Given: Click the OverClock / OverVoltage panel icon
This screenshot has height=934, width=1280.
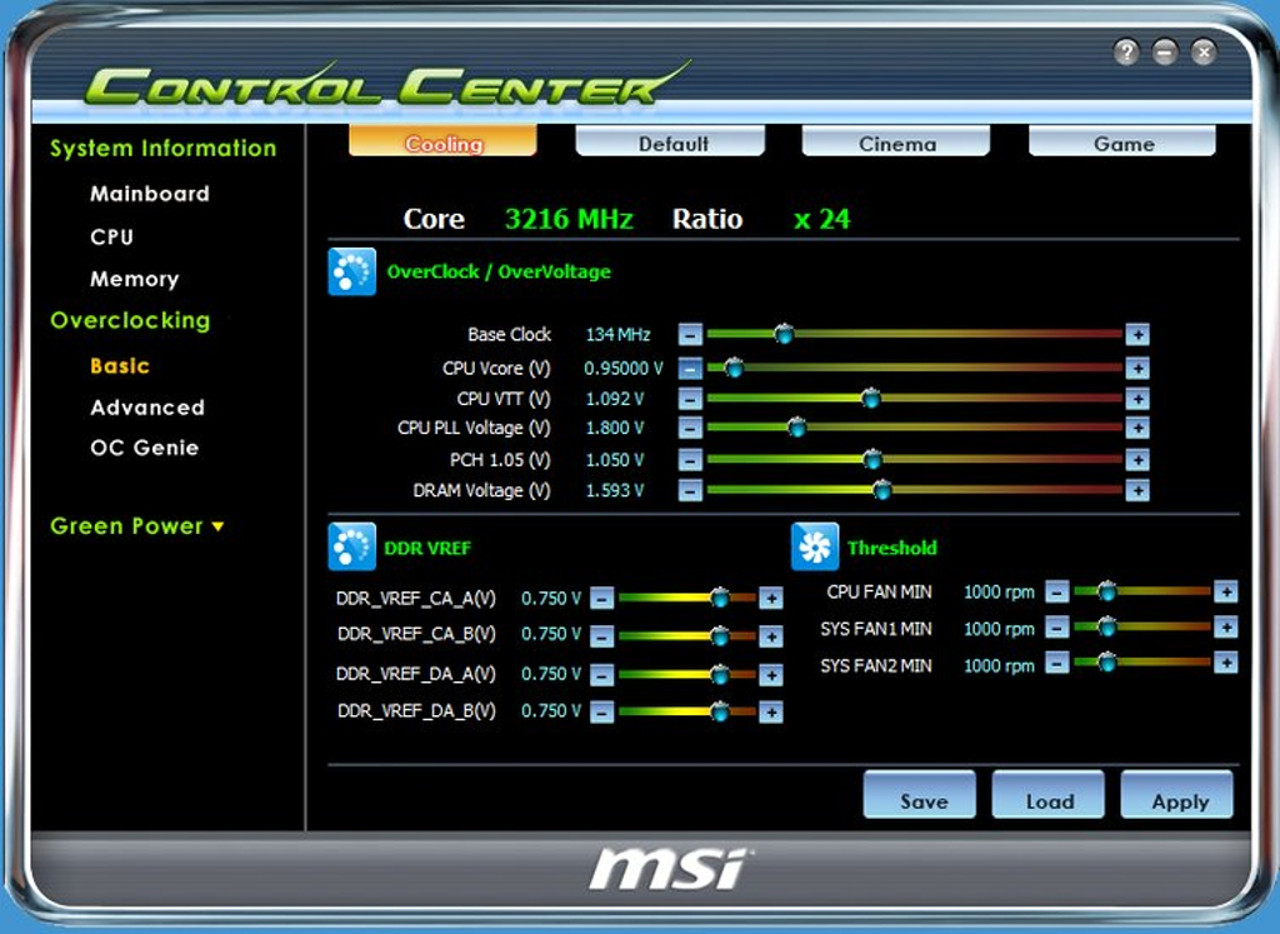Looking at the screenshot, I should point(350,271).
